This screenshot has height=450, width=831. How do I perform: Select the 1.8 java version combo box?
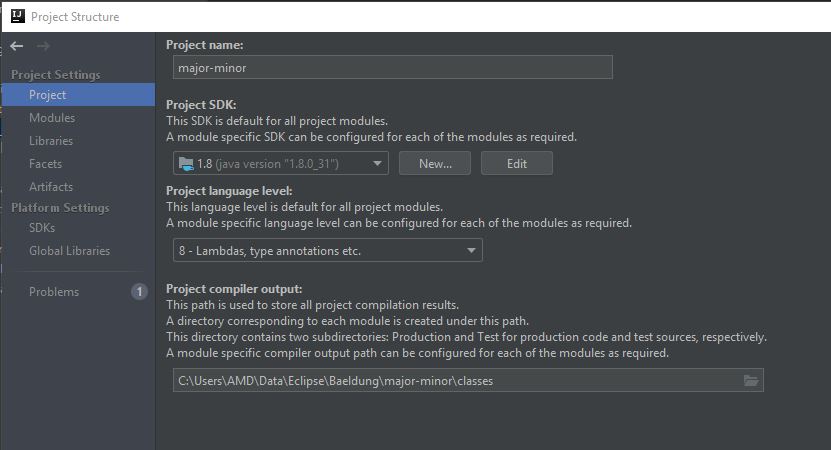point(281,163)
